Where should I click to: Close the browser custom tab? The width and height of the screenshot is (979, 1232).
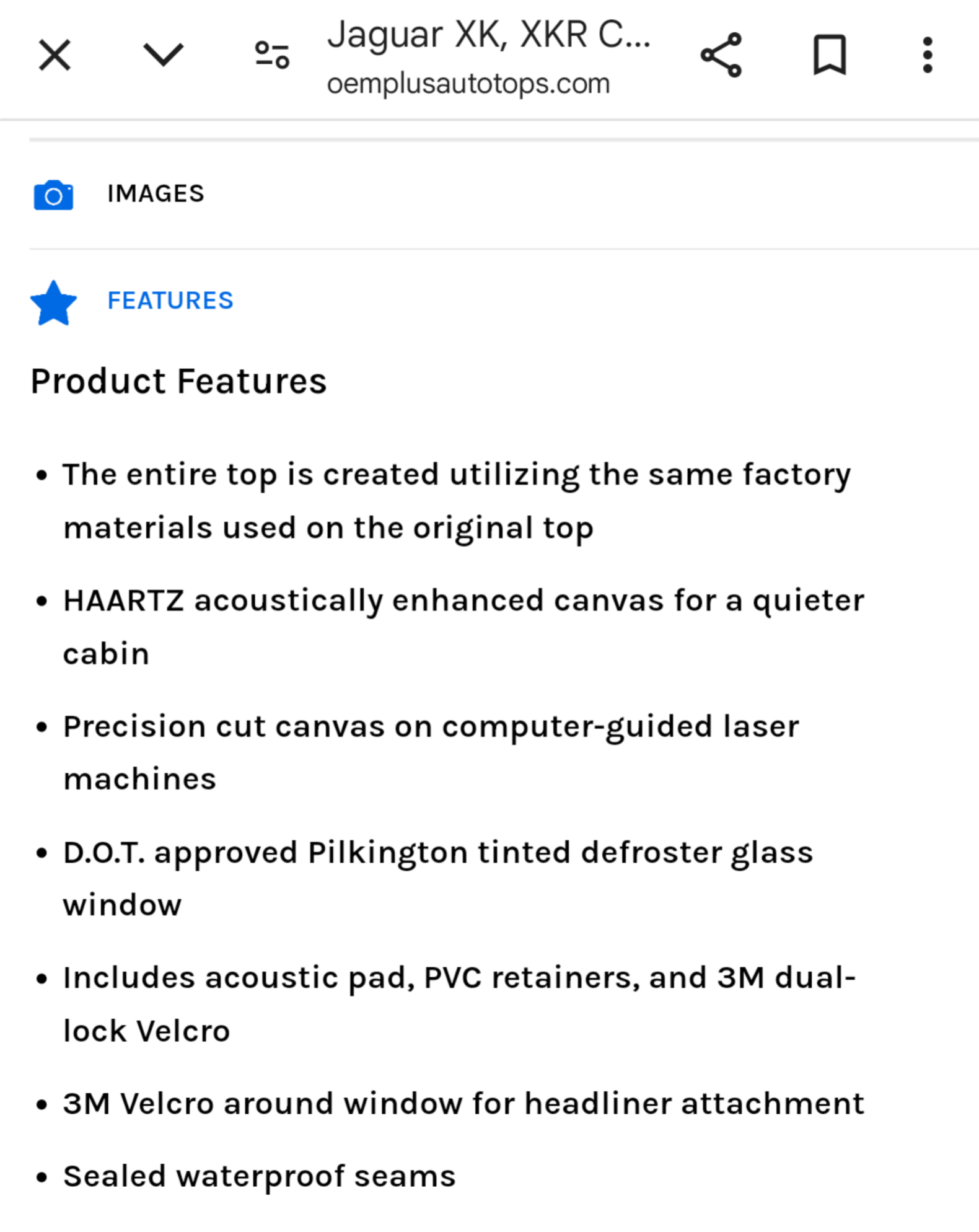[x=55, y=55]
